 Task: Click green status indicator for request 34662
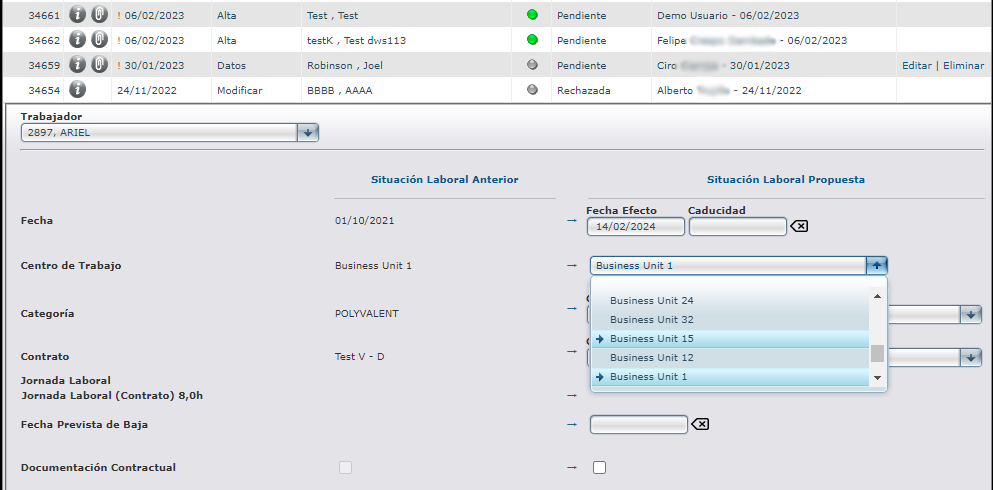pos(532,40)
